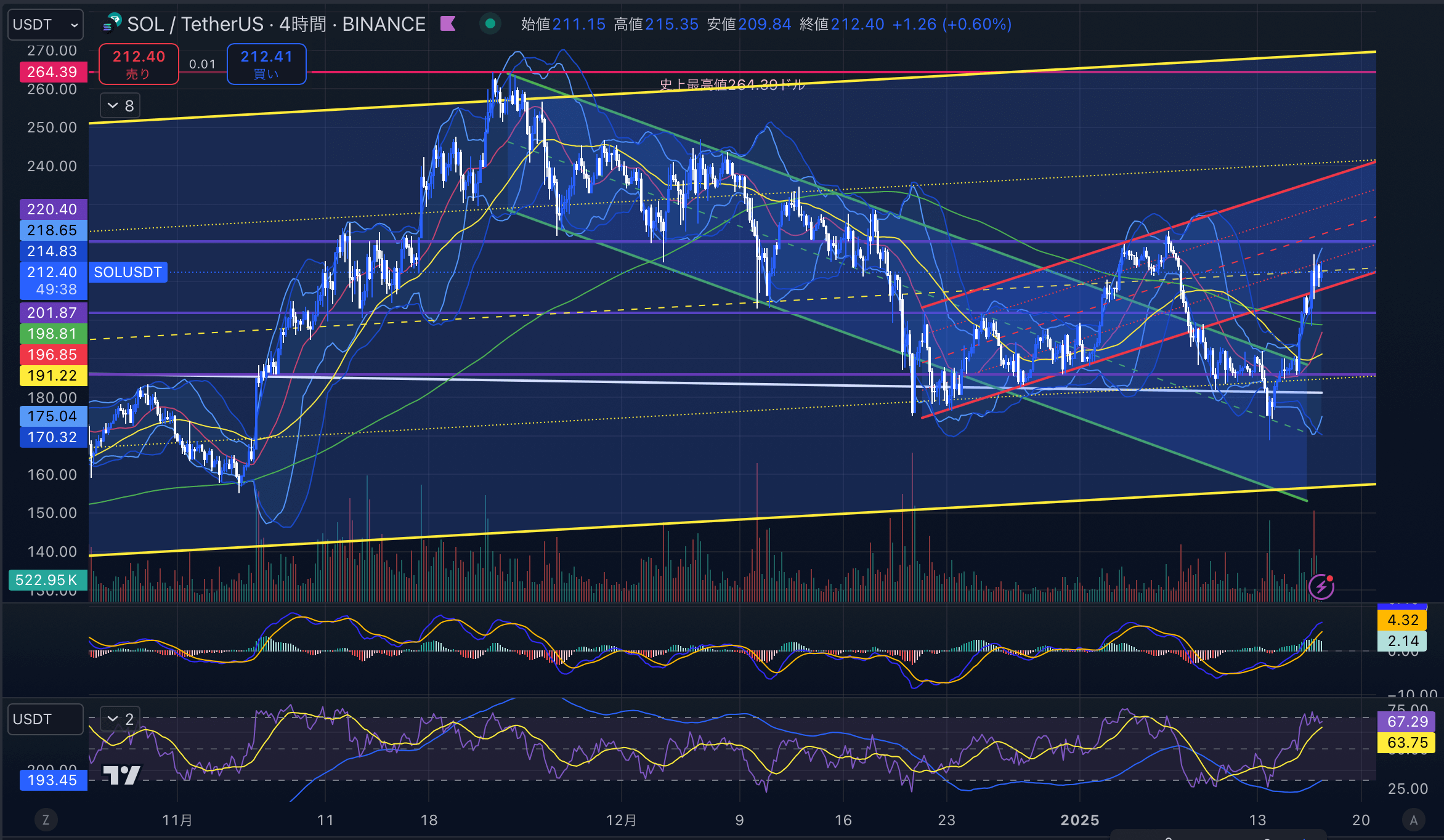This screenshot has height=840, width=1444.
Task: Click the 2025 label on time axis
Action: 1080,820
